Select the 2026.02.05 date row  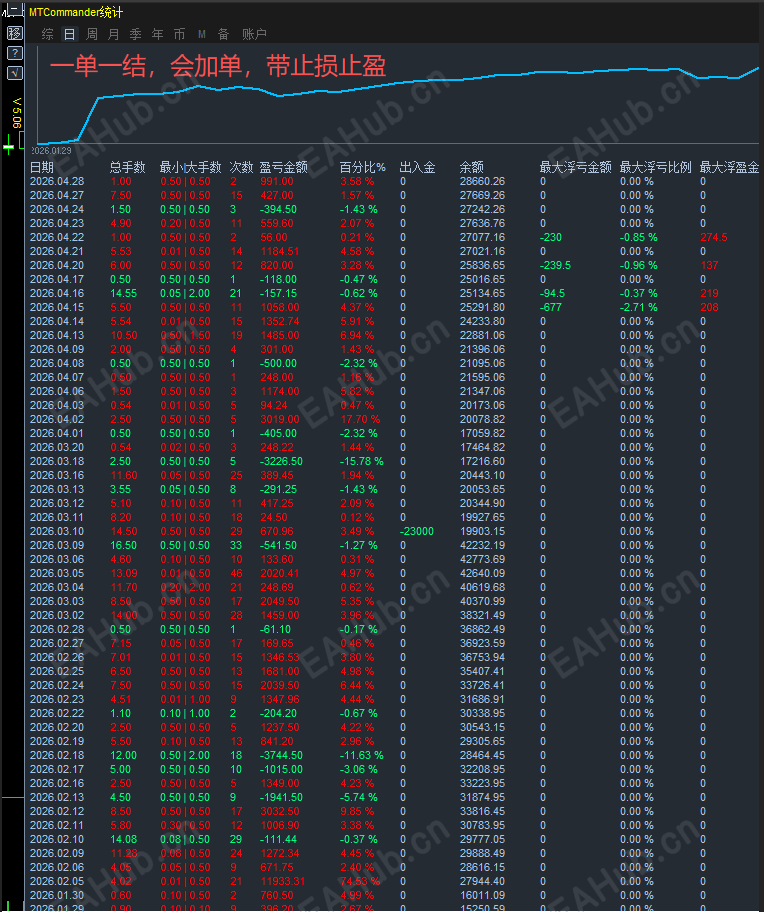tap(57, 881)
